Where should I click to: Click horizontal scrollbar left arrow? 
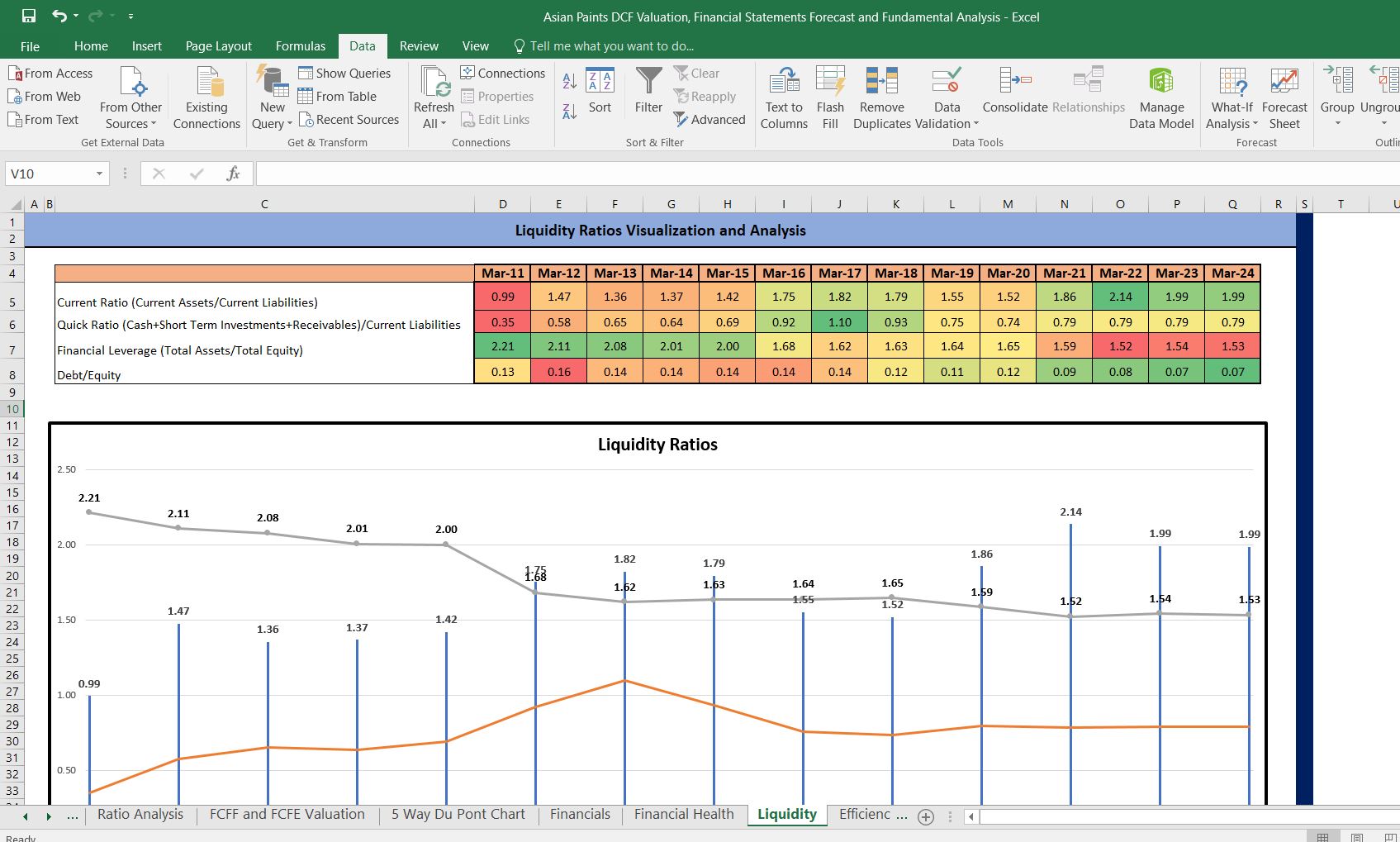[971, 817]
